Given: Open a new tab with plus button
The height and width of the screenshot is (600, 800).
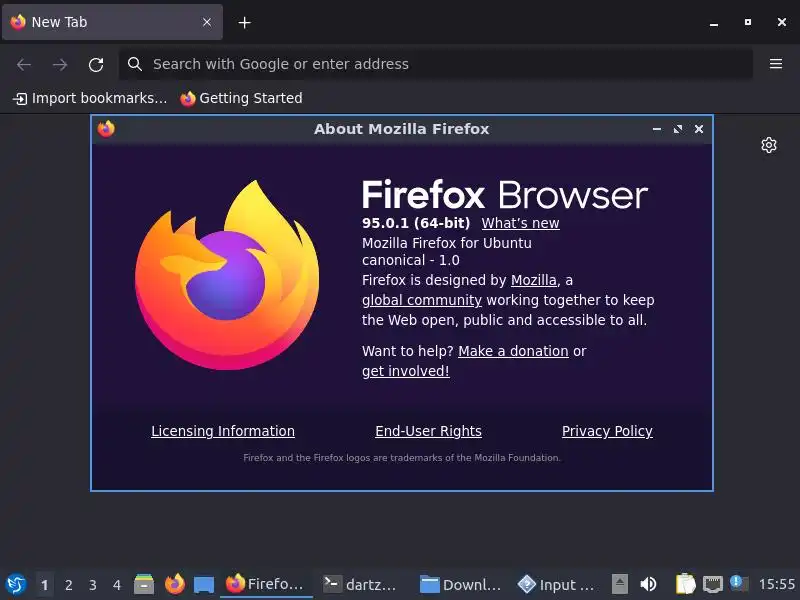Looking at the screenshot, I should pyautogui.click(x=244, y=22).
